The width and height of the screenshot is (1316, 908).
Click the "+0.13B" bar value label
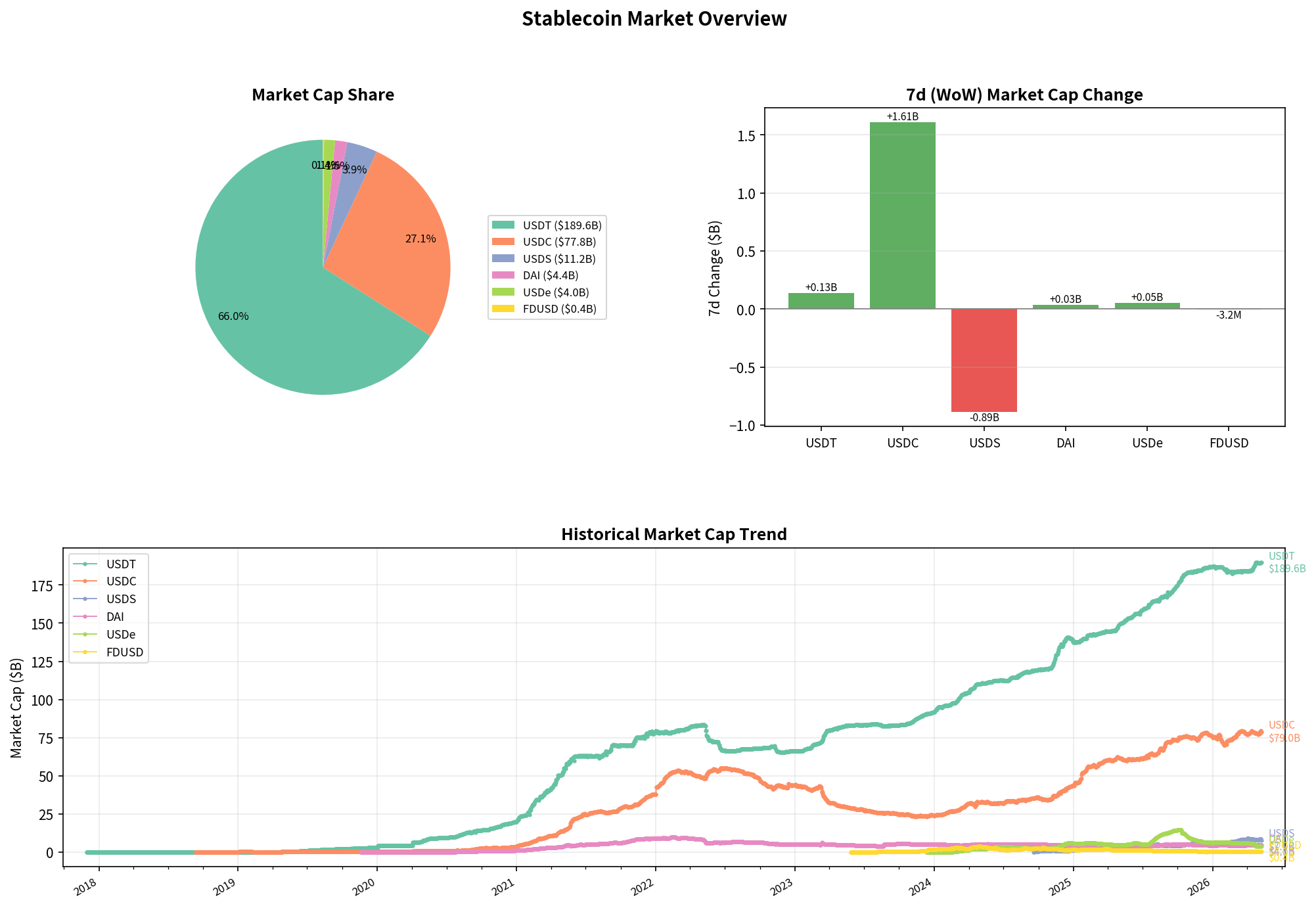(x=821, y=288)
